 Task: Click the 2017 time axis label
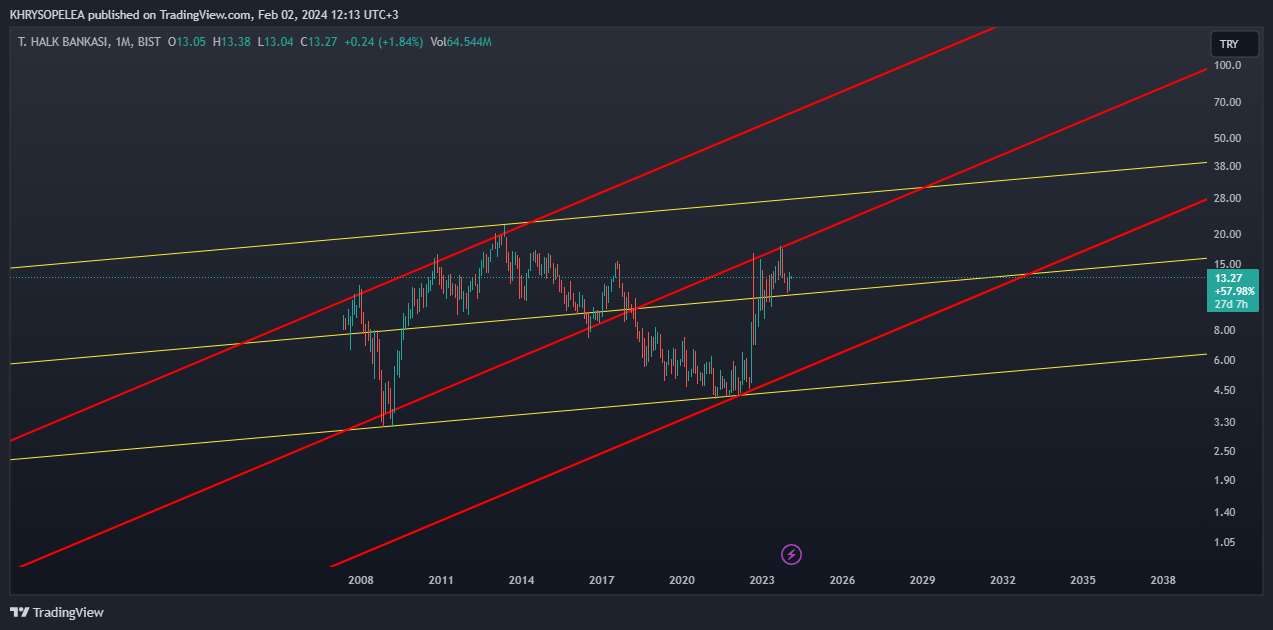coord(601,580)
